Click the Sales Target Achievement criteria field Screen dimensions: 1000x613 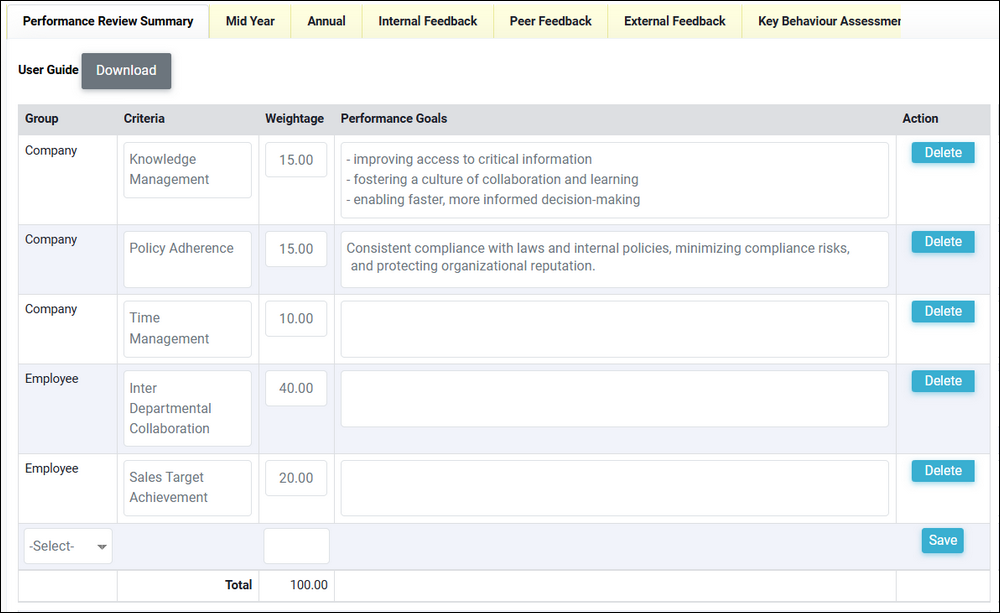pyautogui.click(x=187, y=488)
